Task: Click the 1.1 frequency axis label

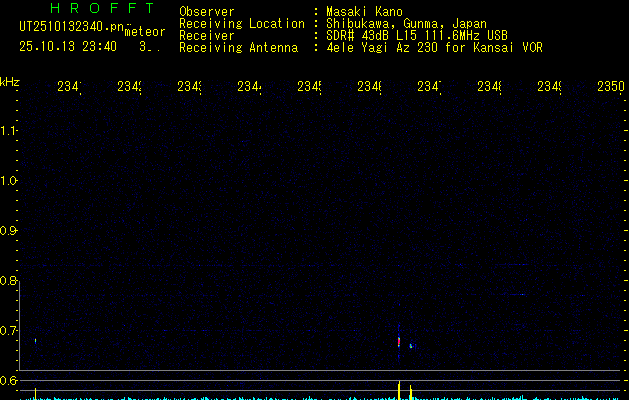Action: pyautogui.click(x=9, y=130)
